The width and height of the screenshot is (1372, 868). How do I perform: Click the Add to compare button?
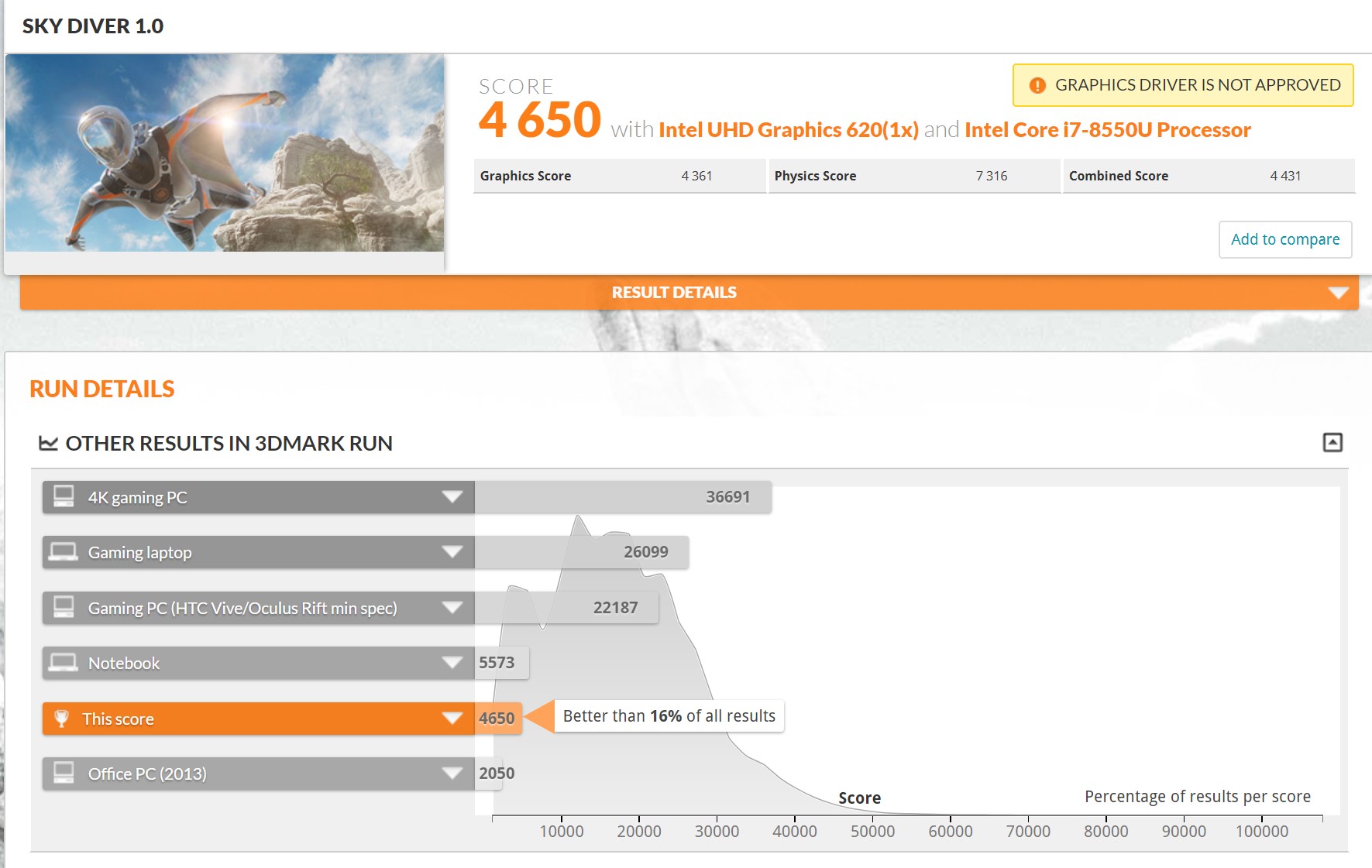[x=1285, y=239]
